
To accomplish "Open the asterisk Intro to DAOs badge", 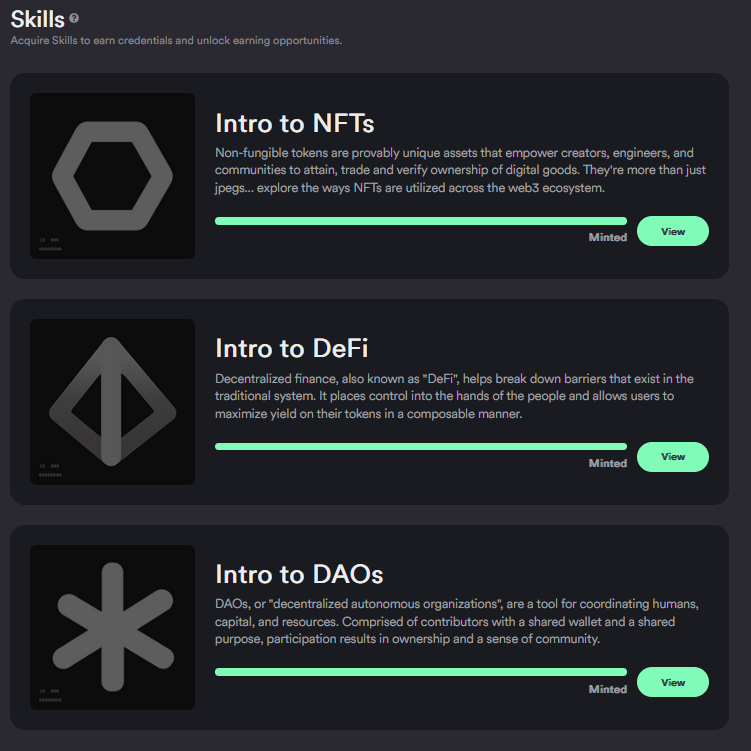I will point(113,627).
